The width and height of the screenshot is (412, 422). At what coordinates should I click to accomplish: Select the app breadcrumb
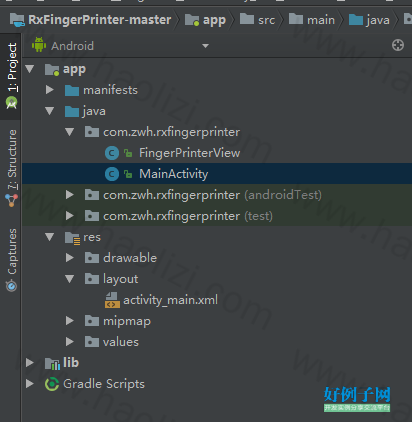coord(205,20)
